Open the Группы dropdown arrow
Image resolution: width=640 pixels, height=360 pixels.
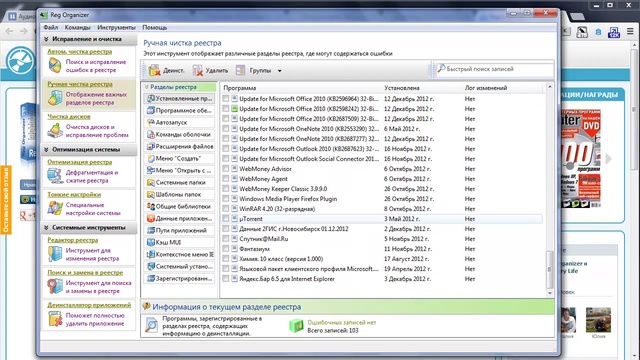coord(280,71)
